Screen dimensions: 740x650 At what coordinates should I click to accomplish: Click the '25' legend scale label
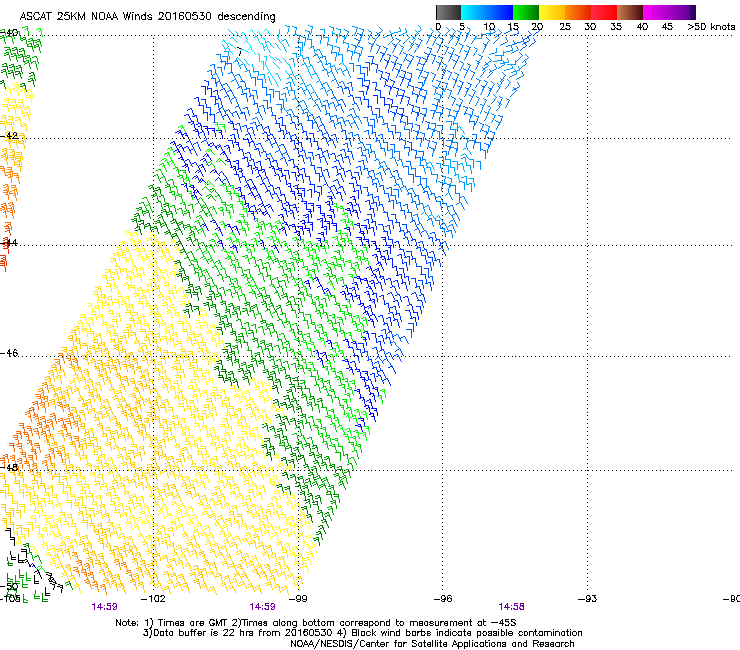coord(565,26)
